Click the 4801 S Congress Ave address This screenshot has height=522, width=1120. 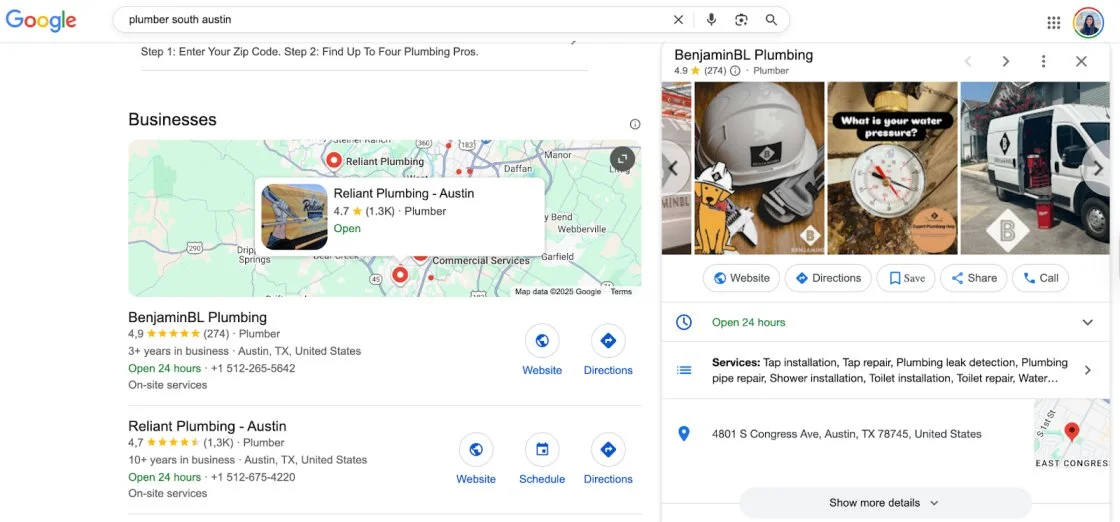click(846, 433)
